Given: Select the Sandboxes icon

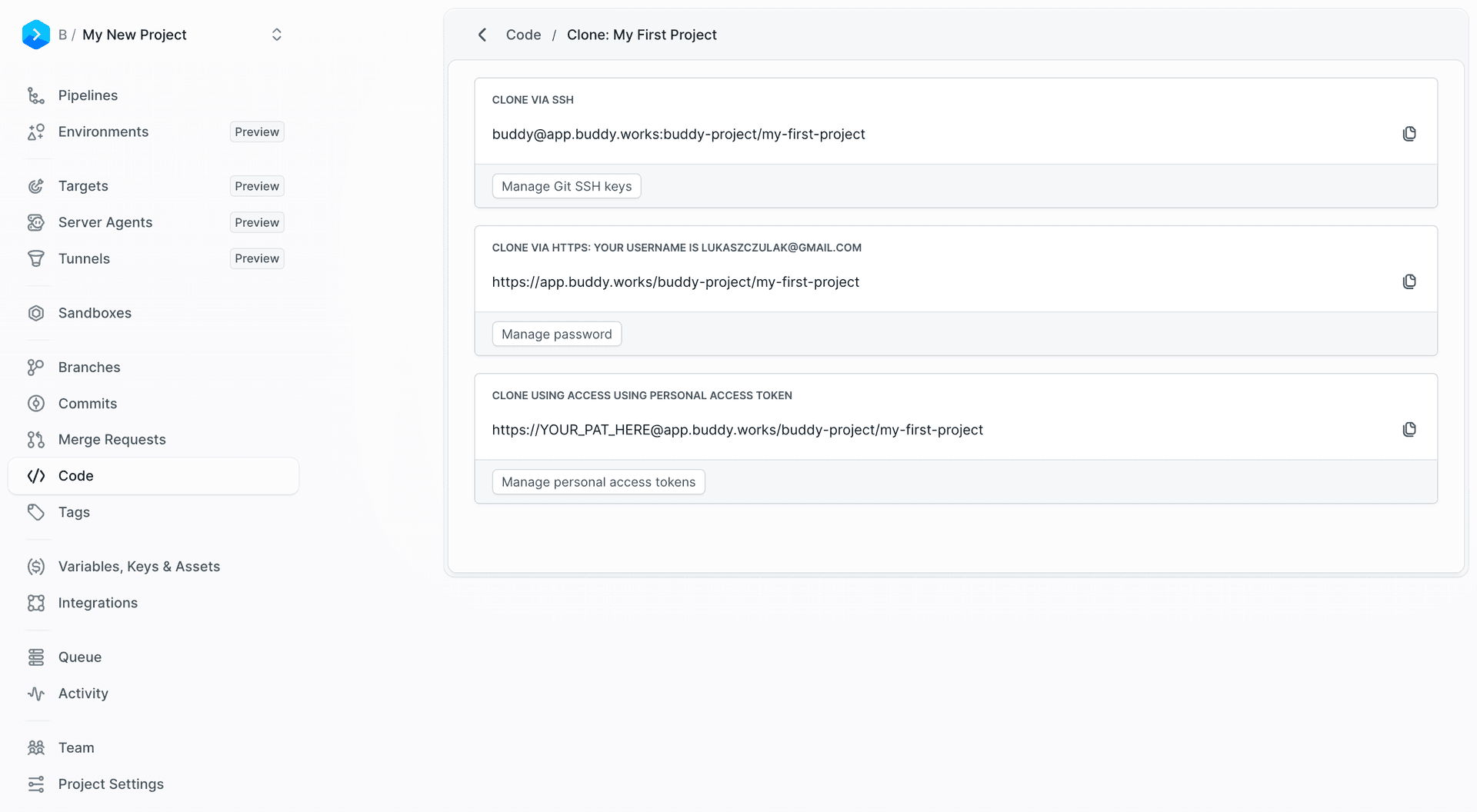Looking at the screenshot, I should tap(36, 313).
